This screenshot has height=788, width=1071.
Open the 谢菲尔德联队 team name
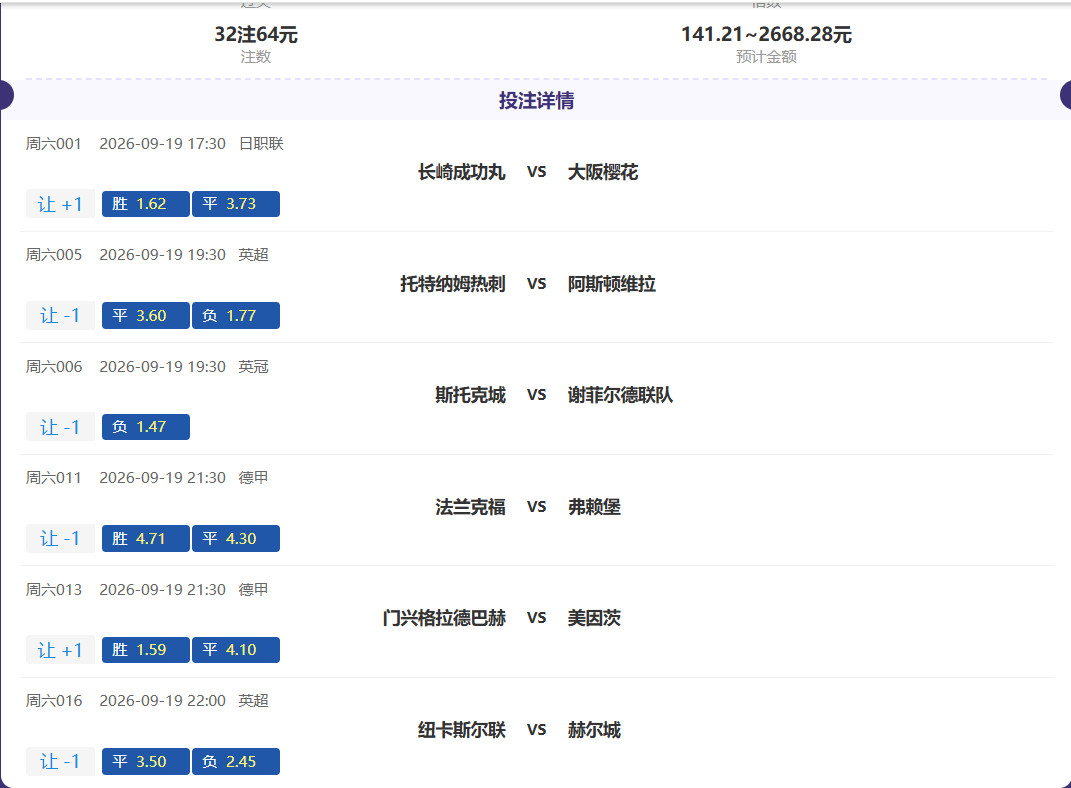coord(620,395)
